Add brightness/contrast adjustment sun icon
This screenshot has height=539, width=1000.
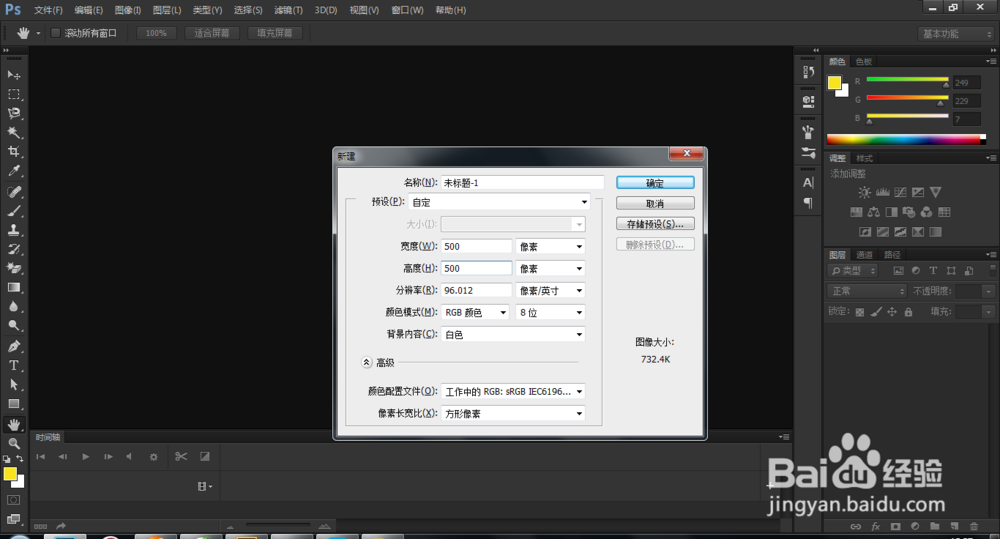pyautogui.click(x=864, y=192)
